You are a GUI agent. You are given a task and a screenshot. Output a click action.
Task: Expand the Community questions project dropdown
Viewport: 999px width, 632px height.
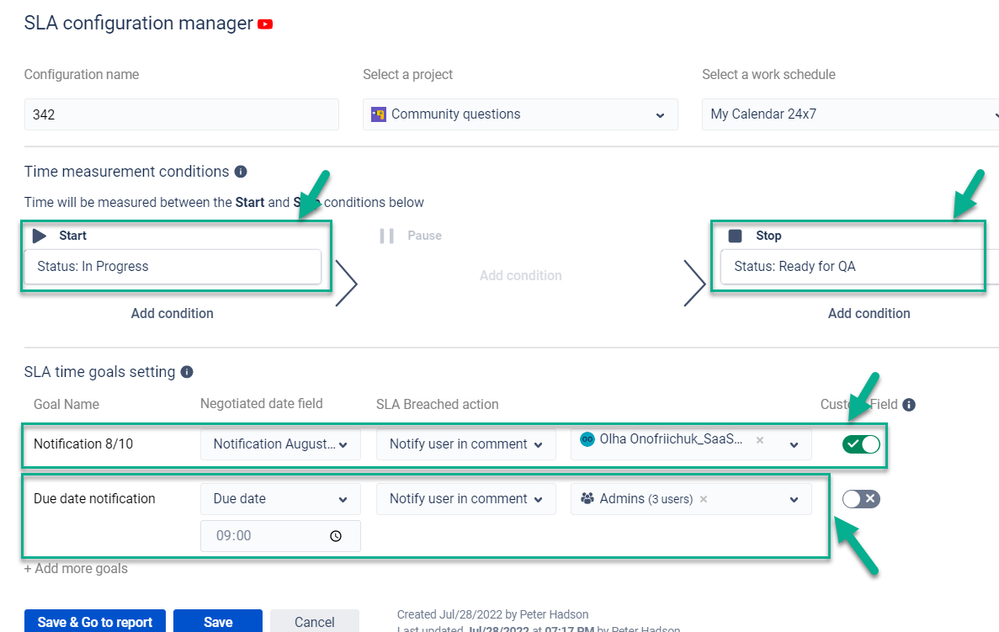[x=520, y=115]
